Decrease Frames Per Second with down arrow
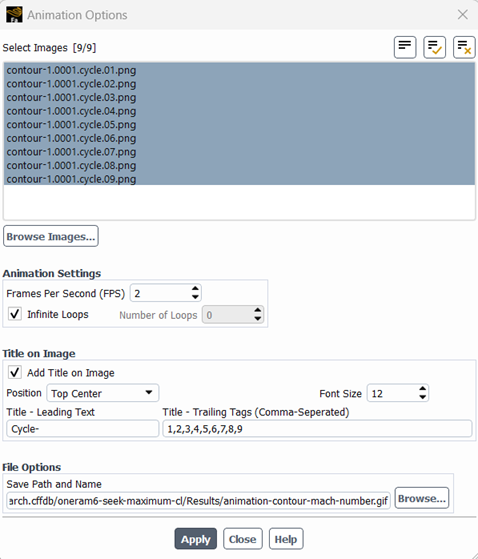 195,297
